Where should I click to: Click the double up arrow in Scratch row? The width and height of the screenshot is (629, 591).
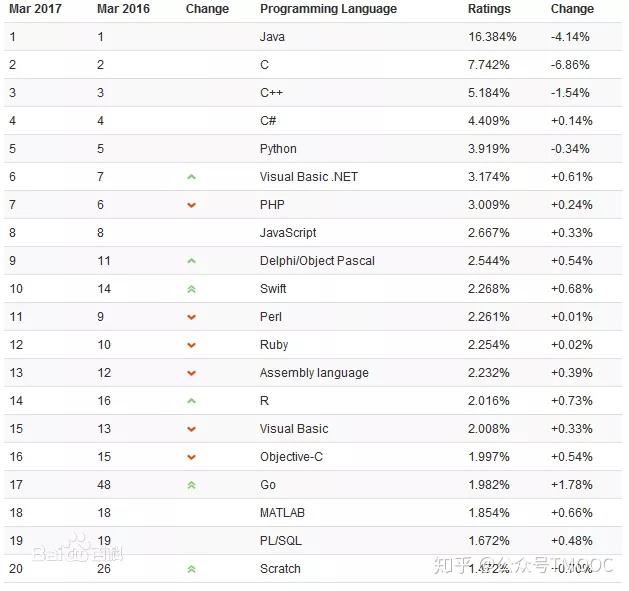[x=191, y=569]
